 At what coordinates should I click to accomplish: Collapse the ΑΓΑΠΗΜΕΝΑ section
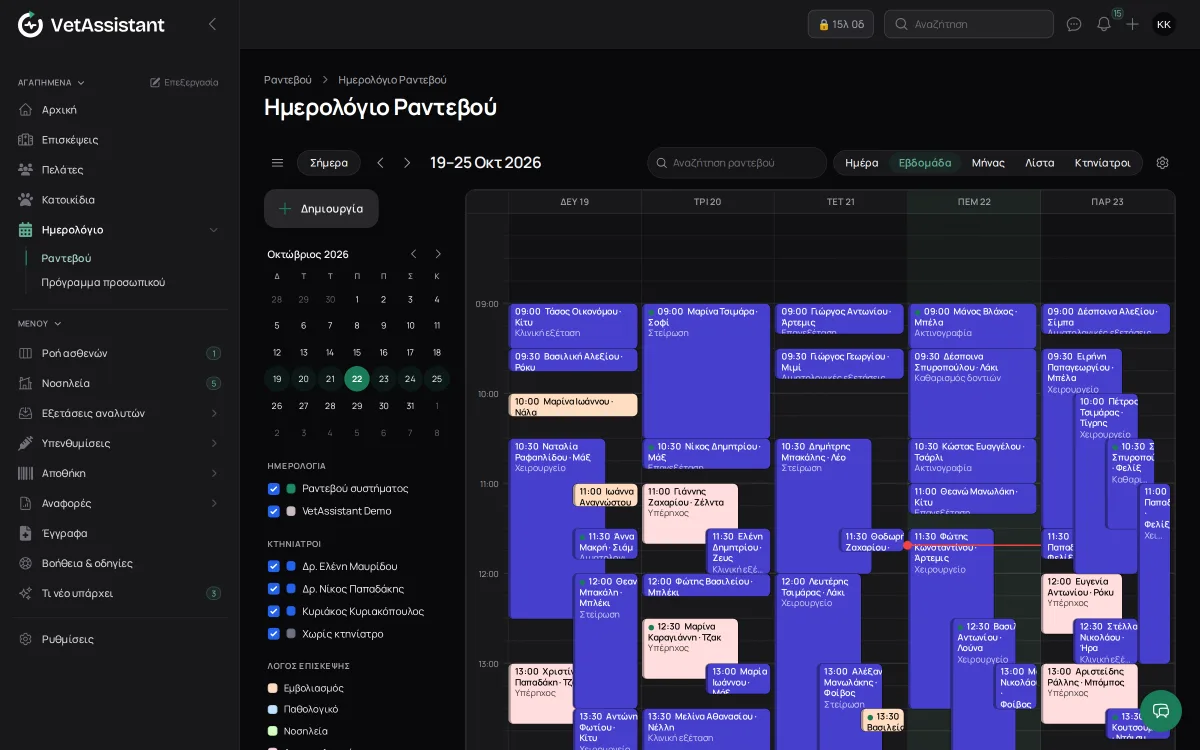click(52, 82)
